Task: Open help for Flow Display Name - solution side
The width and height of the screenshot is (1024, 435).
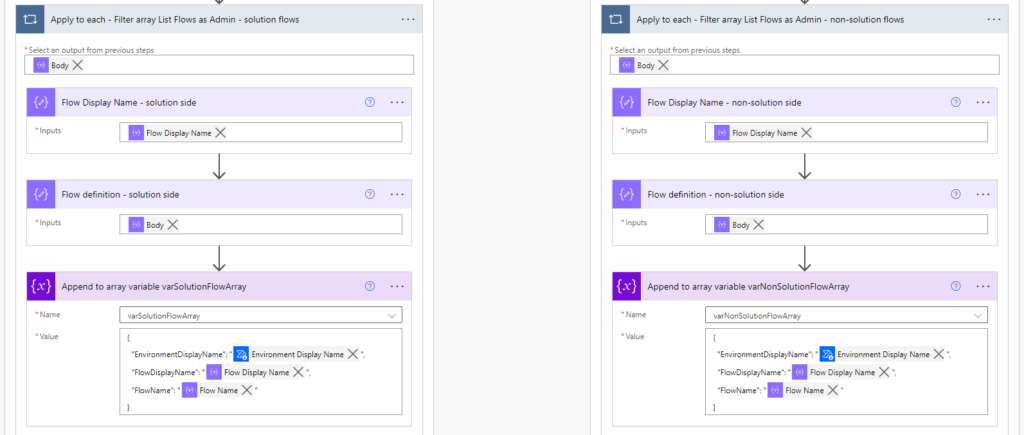Action: (370, 102)
